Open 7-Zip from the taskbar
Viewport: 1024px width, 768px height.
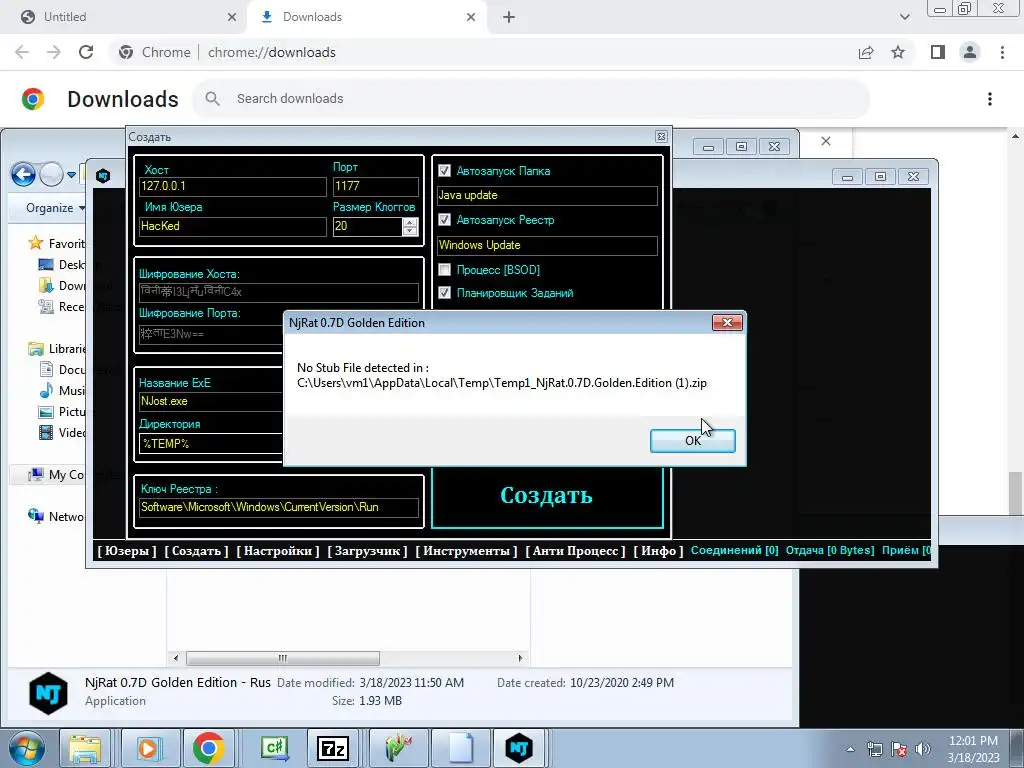tap(332, 748)
